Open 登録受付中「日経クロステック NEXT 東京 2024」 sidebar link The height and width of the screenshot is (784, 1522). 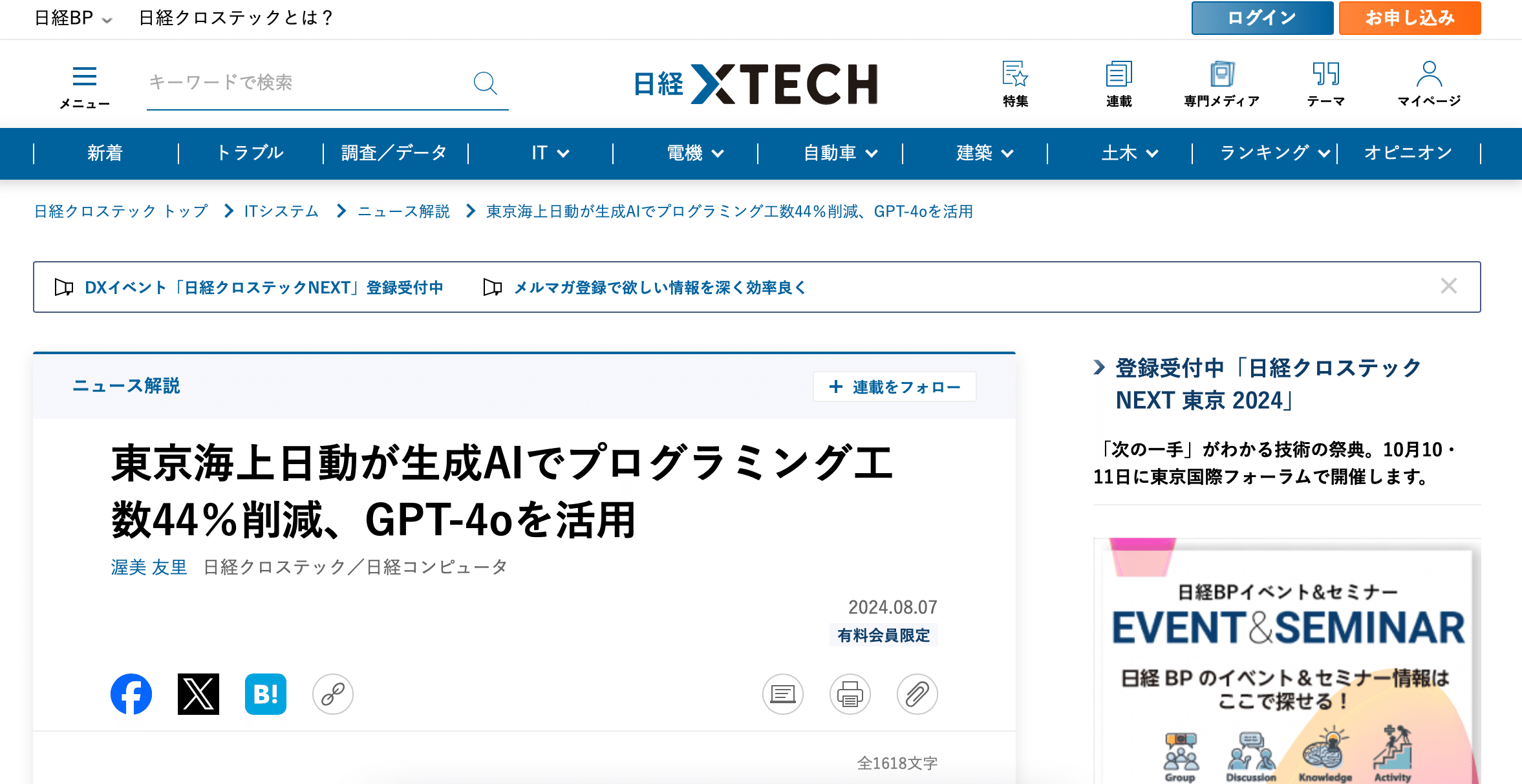coord(1267,384)
